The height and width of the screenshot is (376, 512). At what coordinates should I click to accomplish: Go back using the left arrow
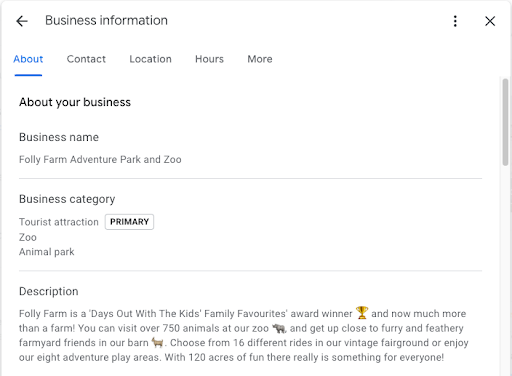click(22, 21)
